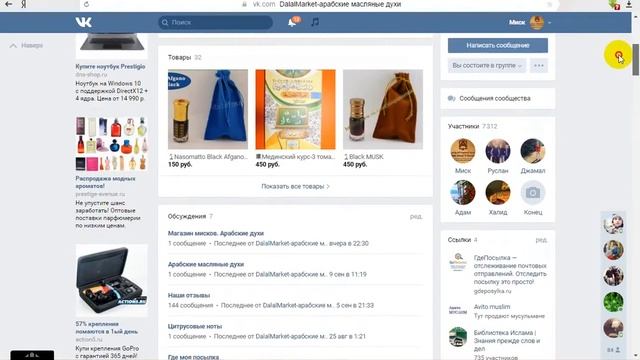The image size is (640, 360).
Task: Open Мединский курс product thumbnail
Action: coord(296,109)
